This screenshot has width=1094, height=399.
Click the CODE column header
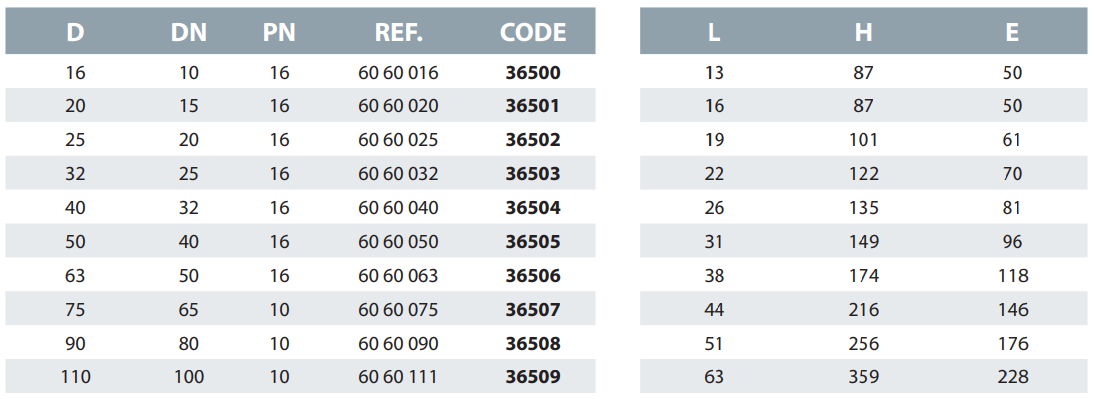point(533,32)
